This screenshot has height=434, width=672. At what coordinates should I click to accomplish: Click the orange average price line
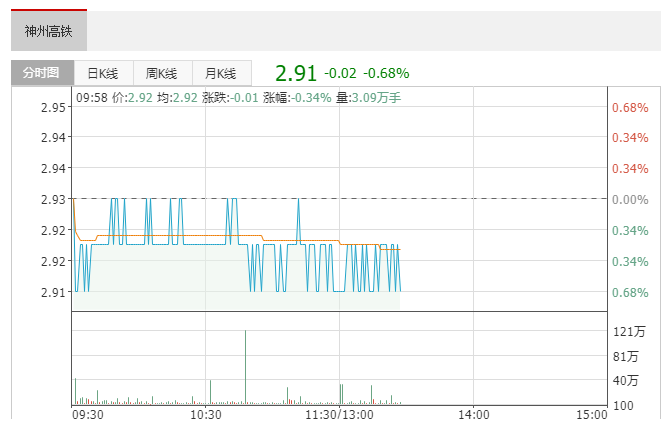click(x=171, y=236)
